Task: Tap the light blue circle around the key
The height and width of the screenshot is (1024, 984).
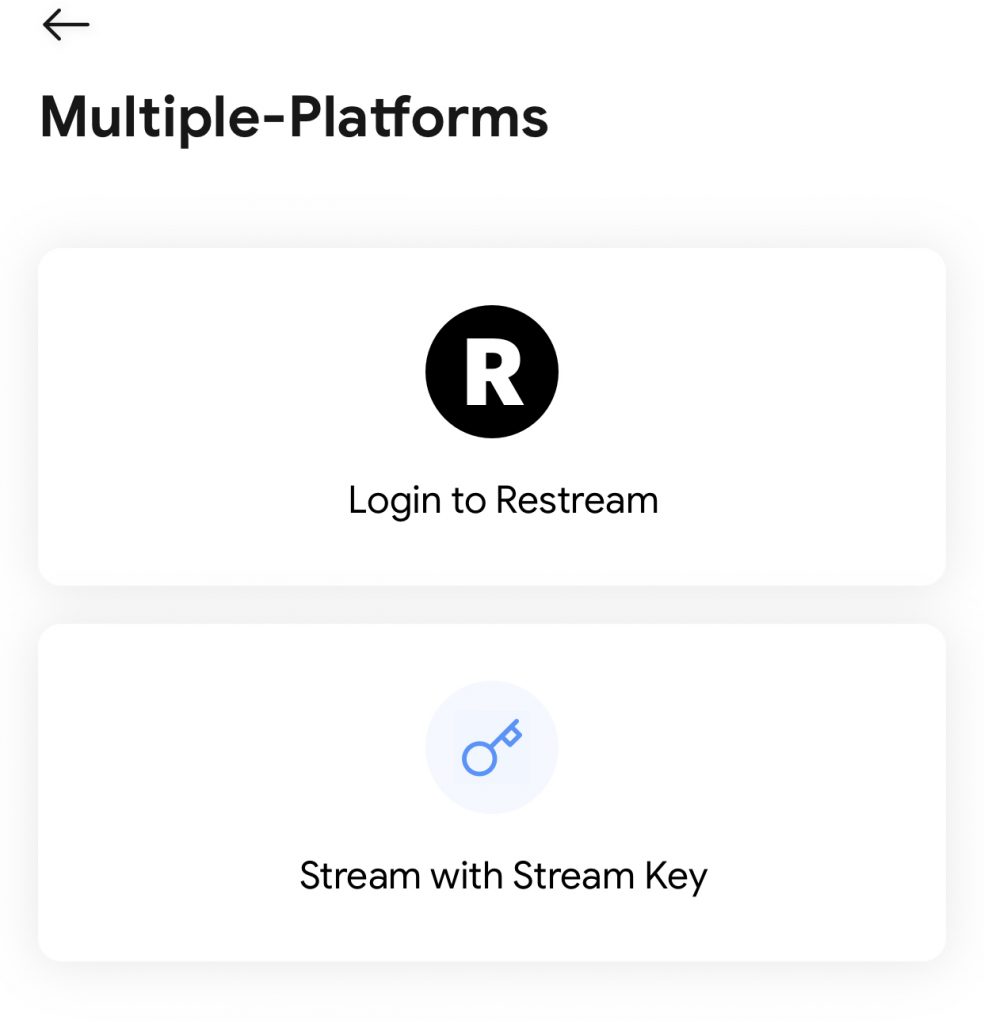Action: [492, 748]
